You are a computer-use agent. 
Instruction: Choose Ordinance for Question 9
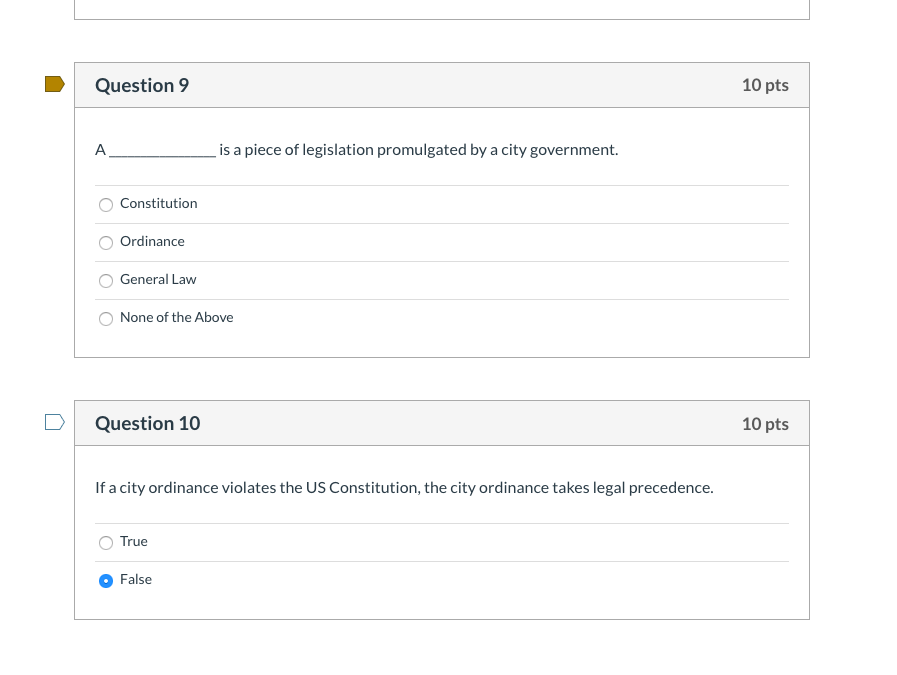tap(106, 243)
